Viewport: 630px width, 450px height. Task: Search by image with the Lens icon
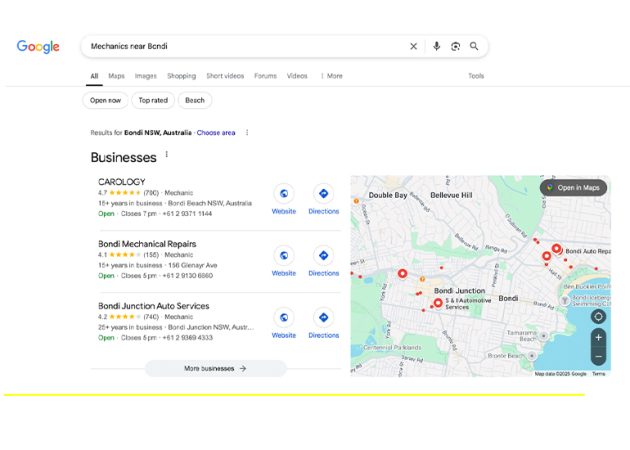click(455, 46)
